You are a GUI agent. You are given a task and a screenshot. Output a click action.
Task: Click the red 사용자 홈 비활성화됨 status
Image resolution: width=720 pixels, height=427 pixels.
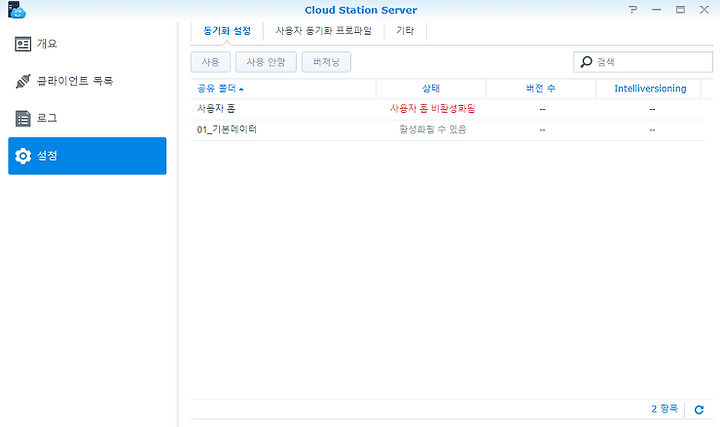[x=432, y=109]
